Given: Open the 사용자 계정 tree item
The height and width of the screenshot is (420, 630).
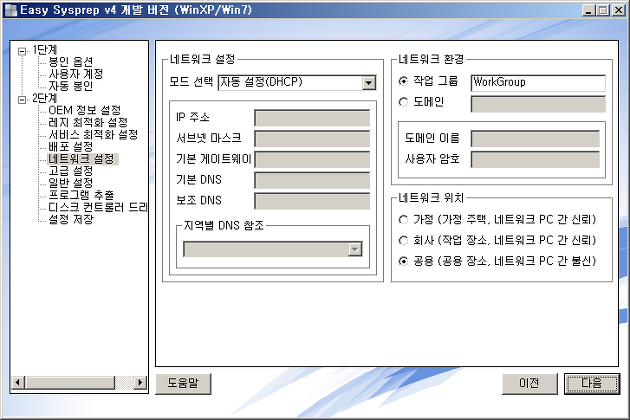Looking at the screenshot, I should [76, 74].
